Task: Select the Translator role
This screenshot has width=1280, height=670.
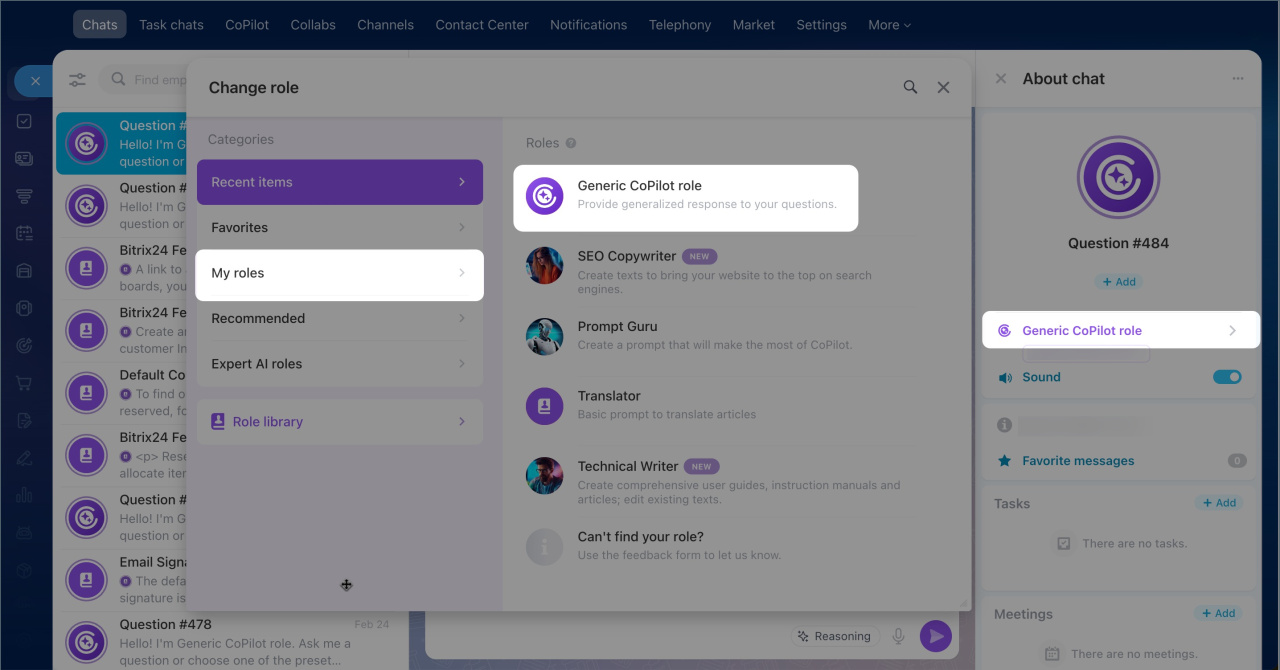Action: tap(609, 397)
